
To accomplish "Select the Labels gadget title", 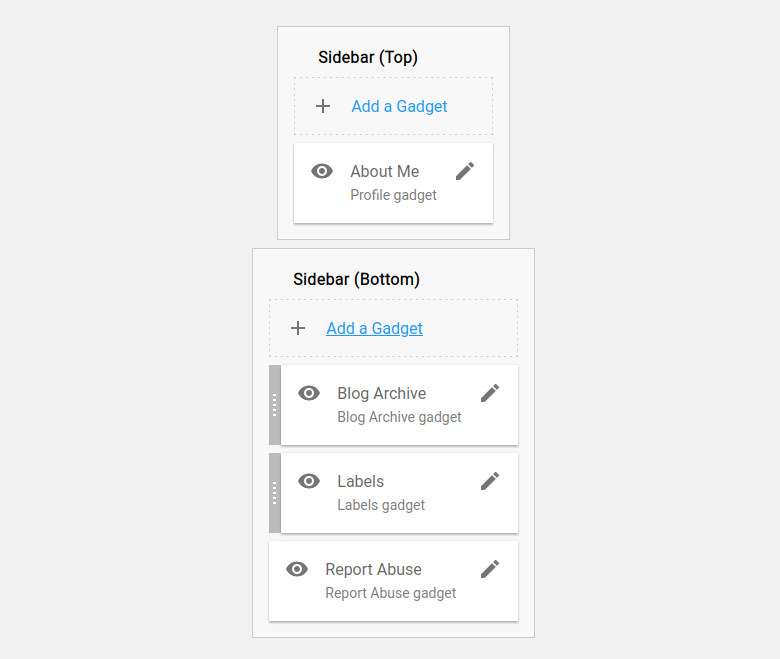I will click(x=360, y=481).
